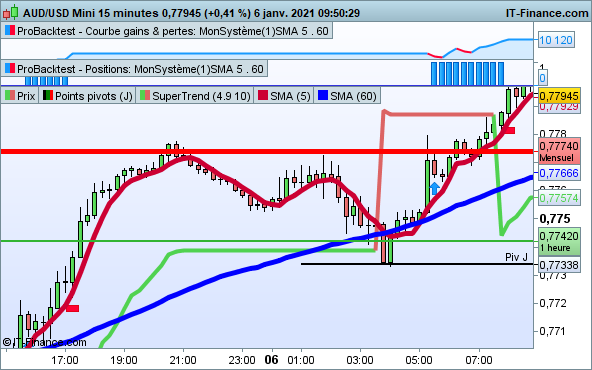
Task: Click the blue swatch beside SMA (60)
Action: (323, 96)
